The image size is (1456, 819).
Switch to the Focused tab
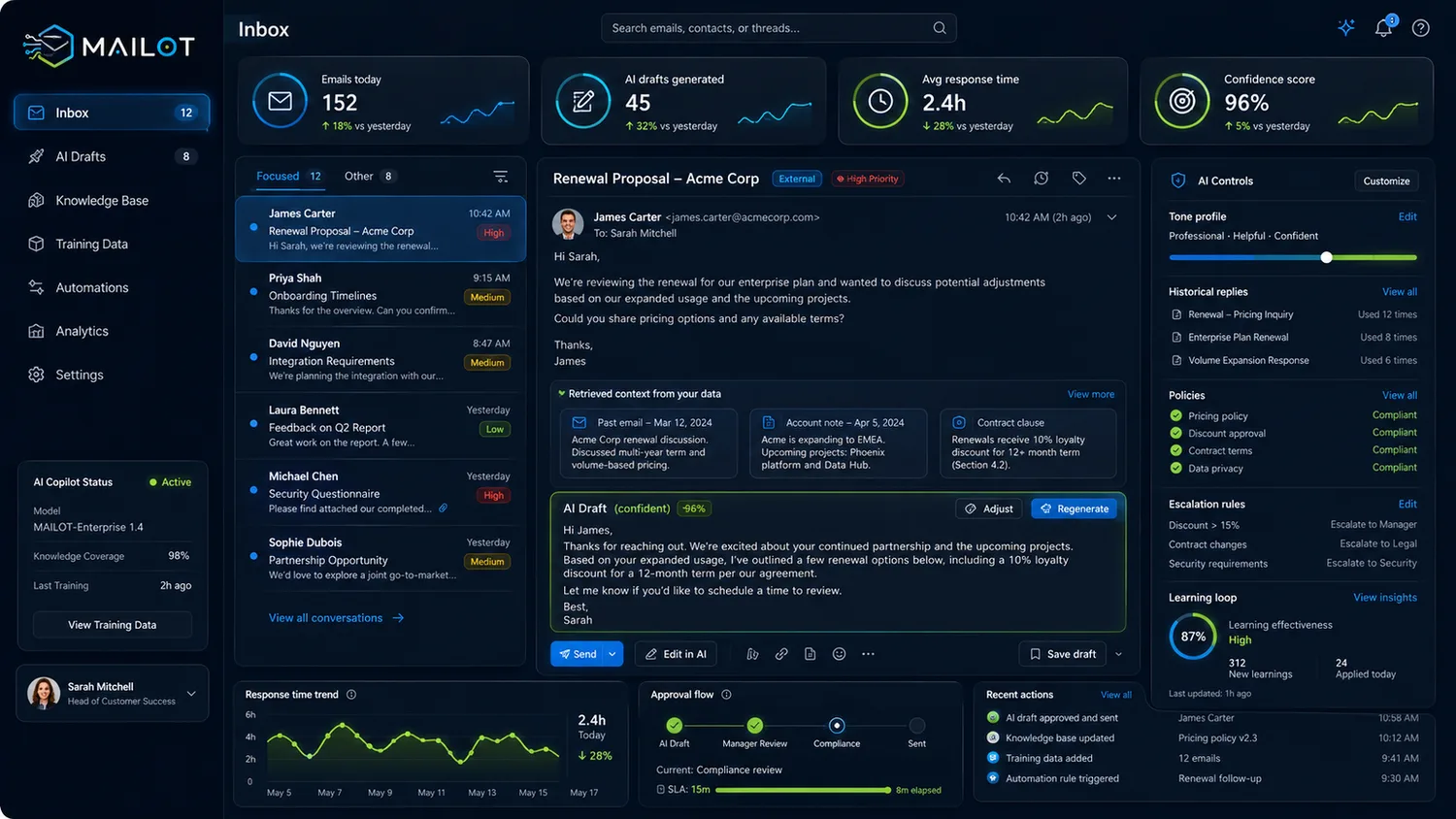click(x=289, y=177)
